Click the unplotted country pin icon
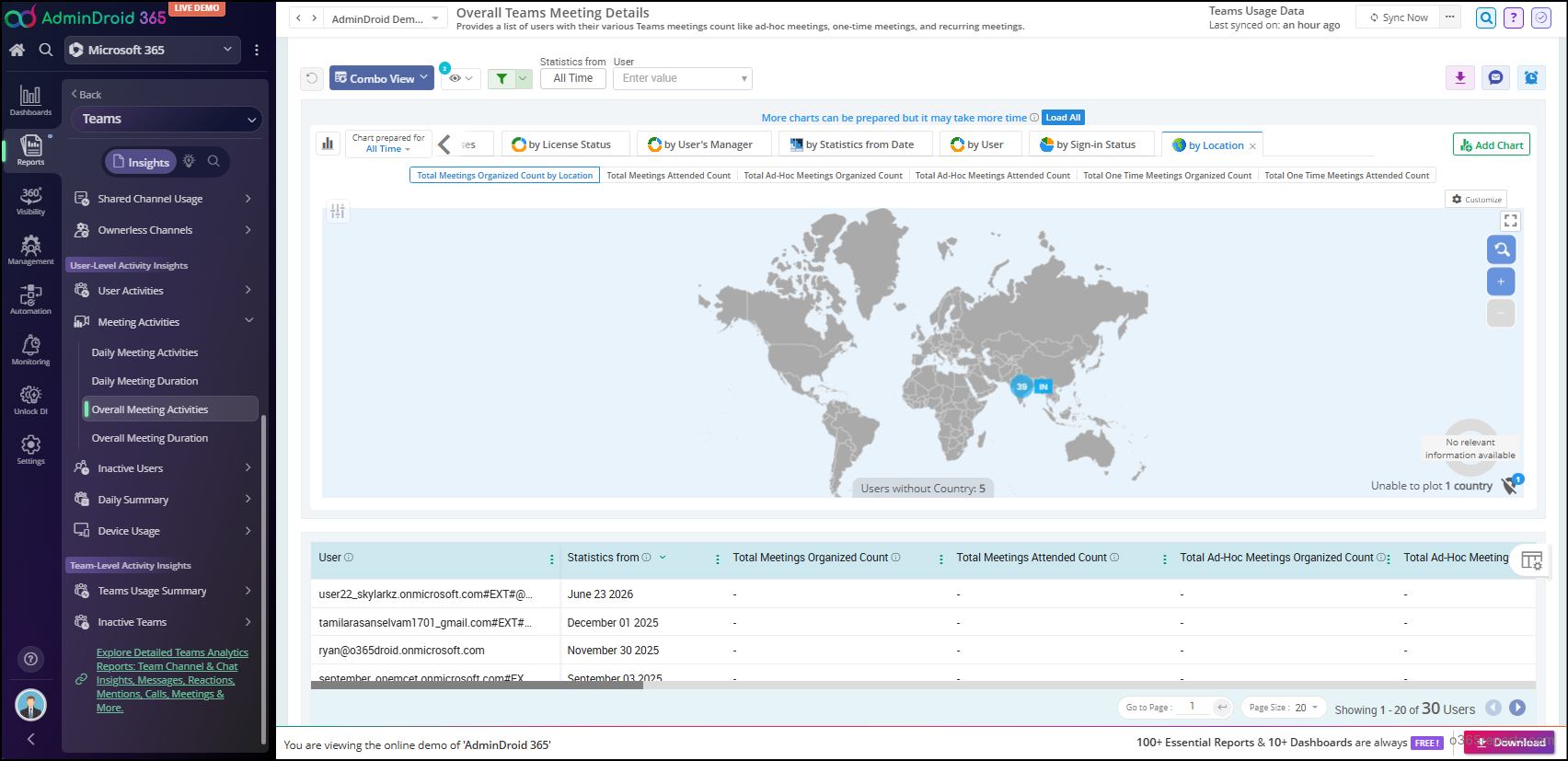 tap(1511, 484)
